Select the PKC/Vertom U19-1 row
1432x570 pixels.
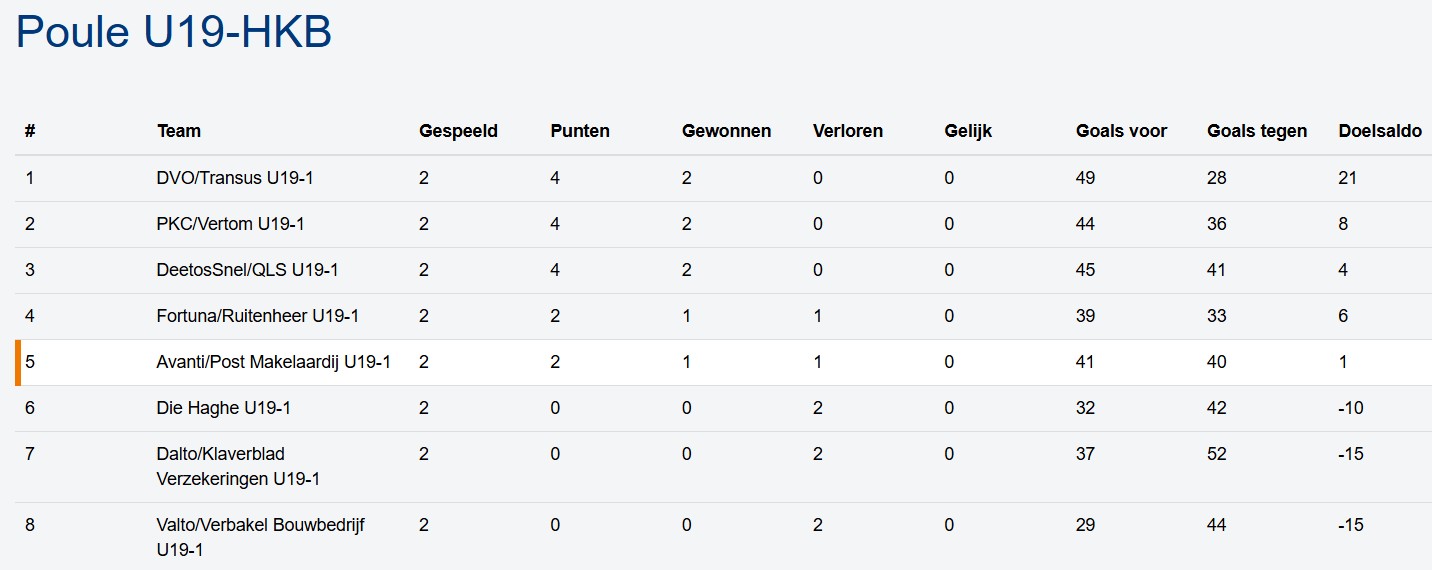230,224
